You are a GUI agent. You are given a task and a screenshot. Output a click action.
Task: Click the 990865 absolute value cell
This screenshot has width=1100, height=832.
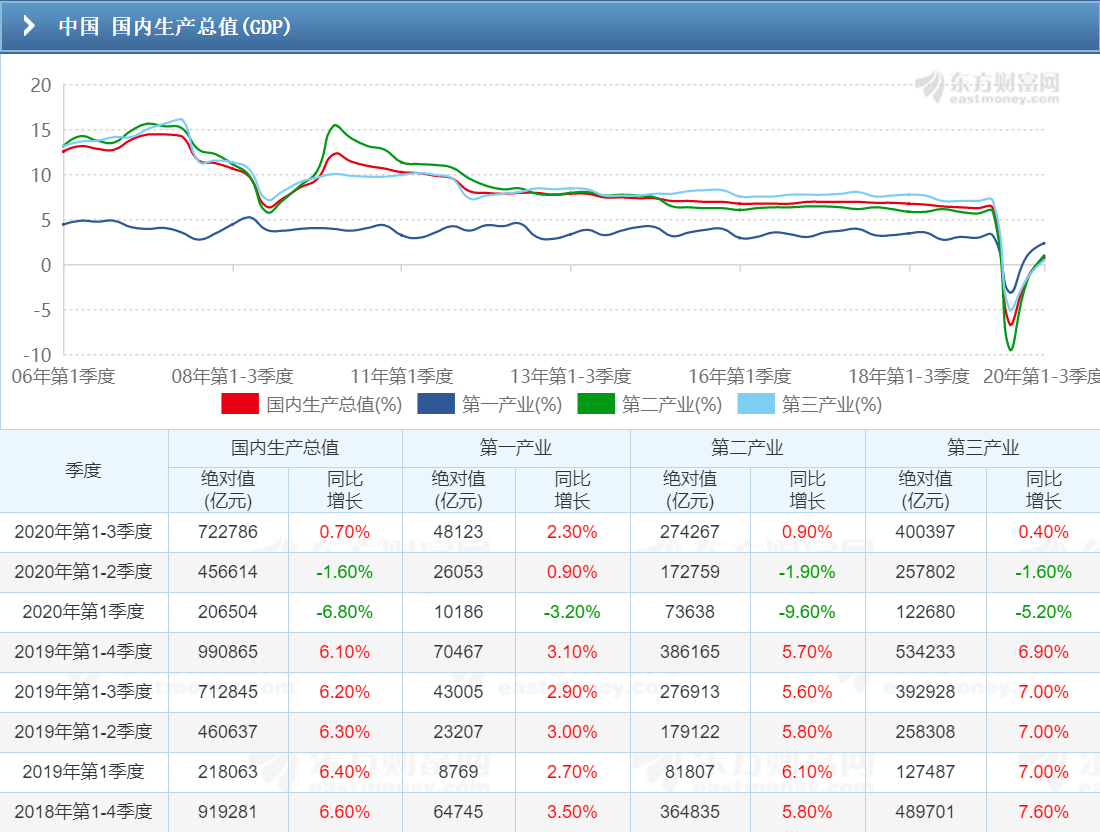pos(229,652)
